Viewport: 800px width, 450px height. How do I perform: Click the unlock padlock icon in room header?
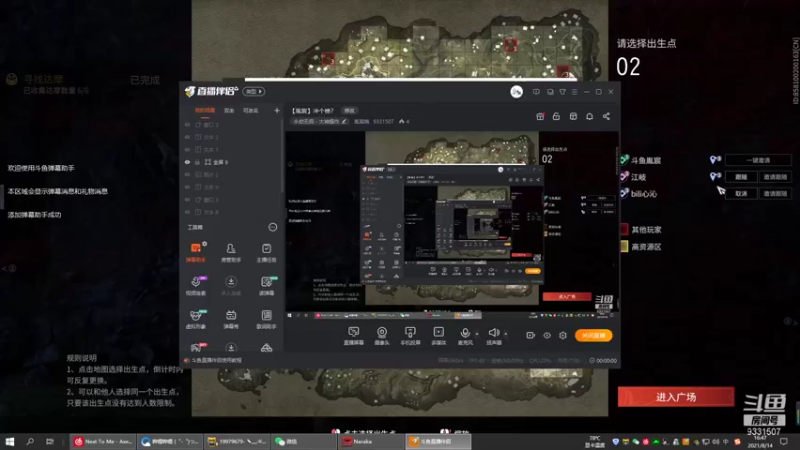556,116
